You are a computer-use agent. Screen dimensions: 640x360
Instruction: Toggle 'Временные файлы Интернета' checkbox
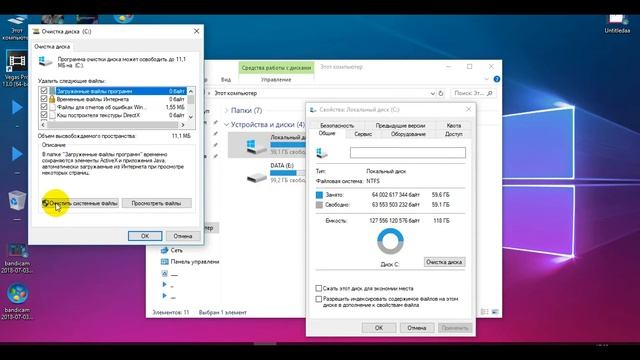point(44,99)
